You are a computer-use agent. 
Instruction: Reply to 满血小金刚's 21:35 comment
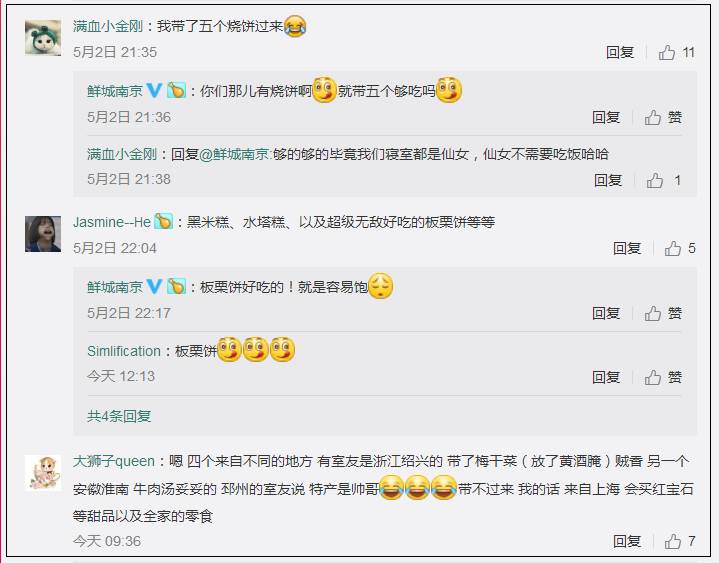(x=620, y=52)
